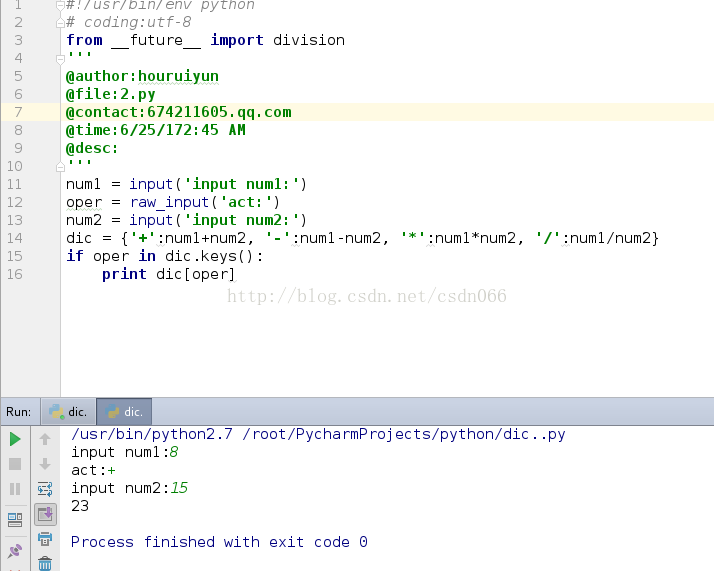The width and height of the screenshot is (714, 571).
Task: Collapse the docstring fold at line 4
Action: pos(60,59)
